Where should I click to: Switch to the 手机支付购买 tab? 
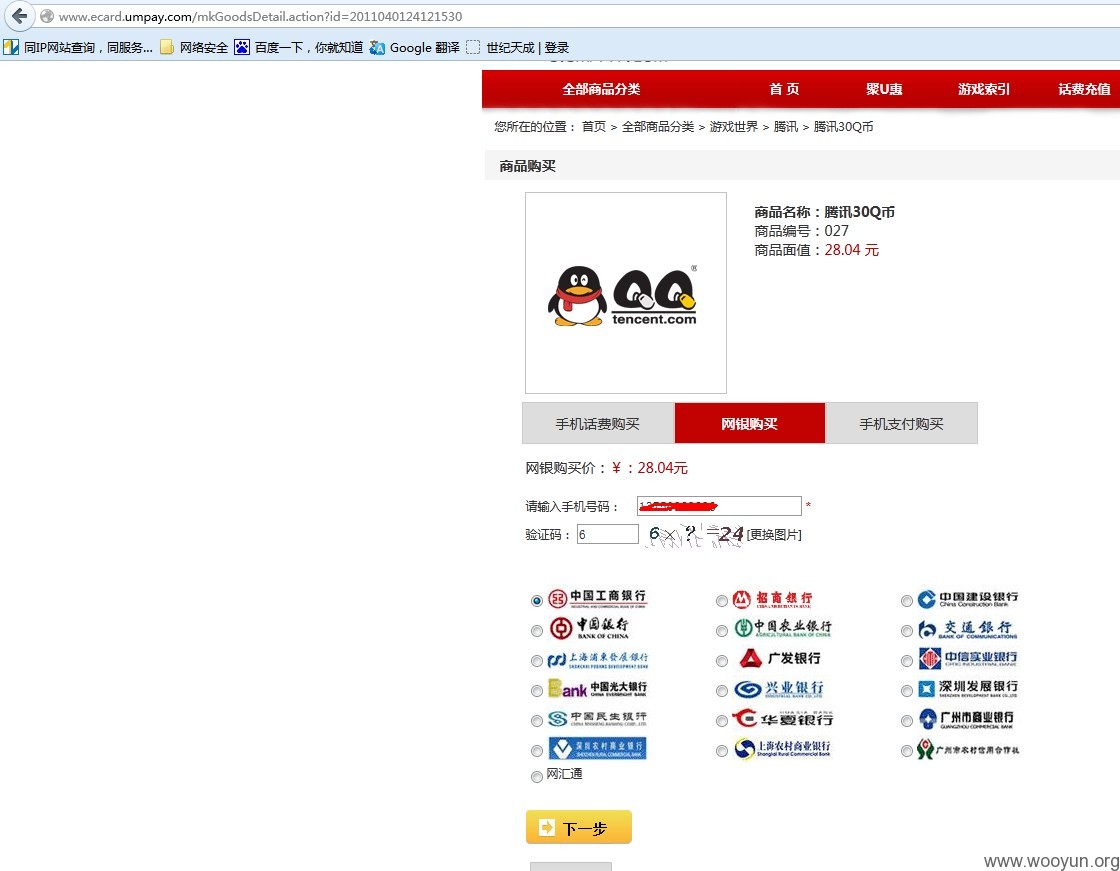pos(901,424)
